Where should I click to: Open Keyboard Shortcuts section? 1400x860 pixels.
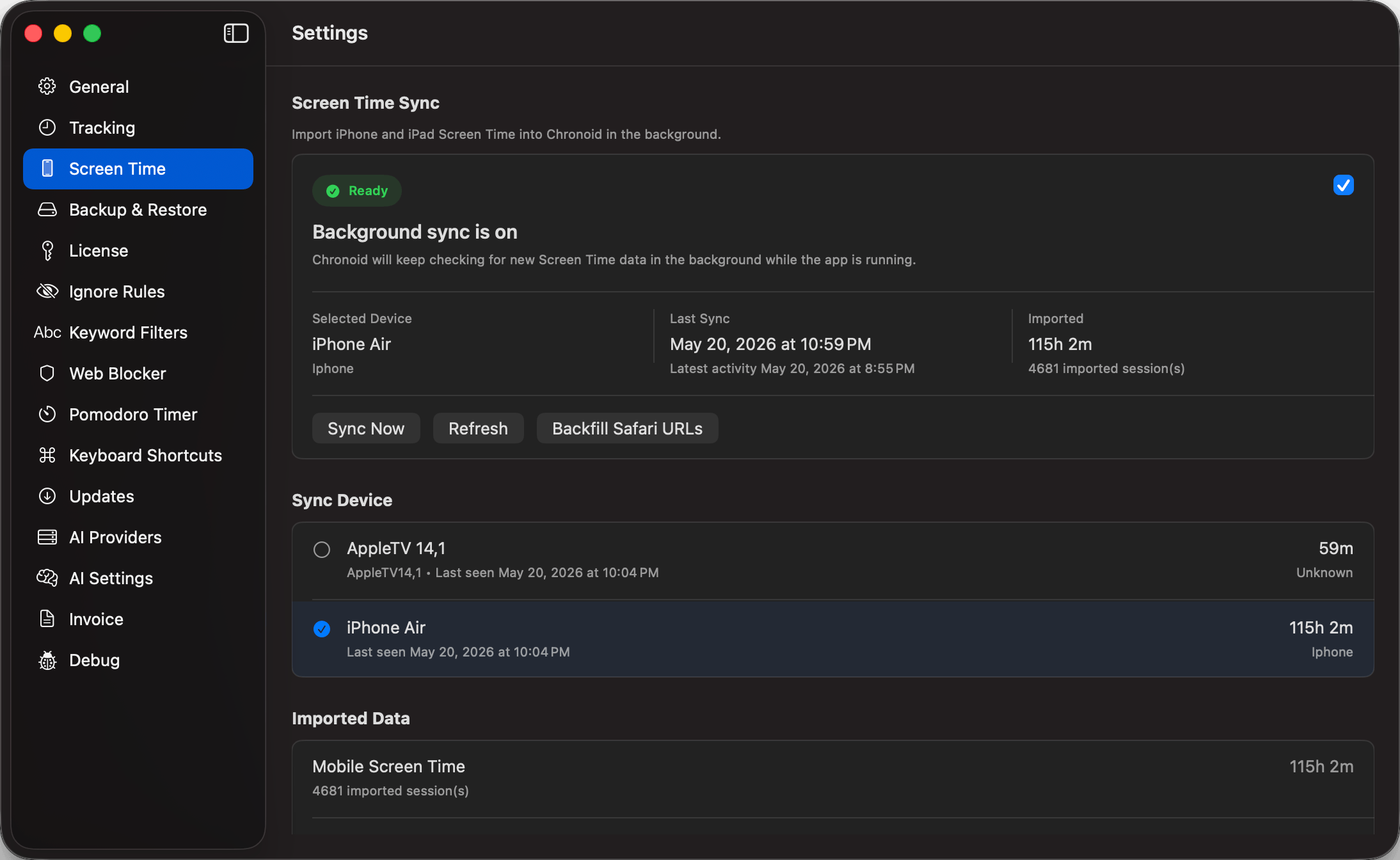138,455
